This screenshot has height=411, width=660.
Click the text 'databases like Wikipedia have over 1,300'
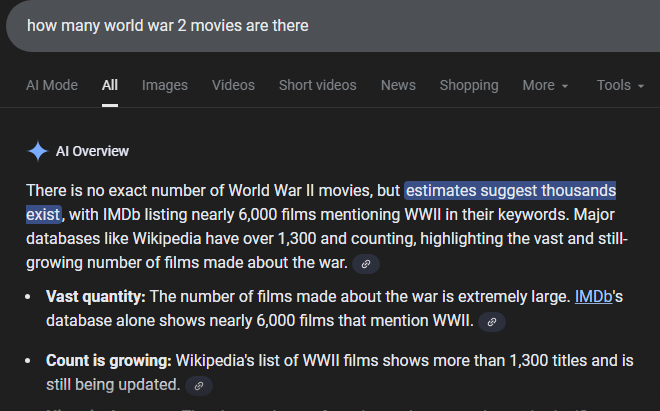(x=171, y=239)
